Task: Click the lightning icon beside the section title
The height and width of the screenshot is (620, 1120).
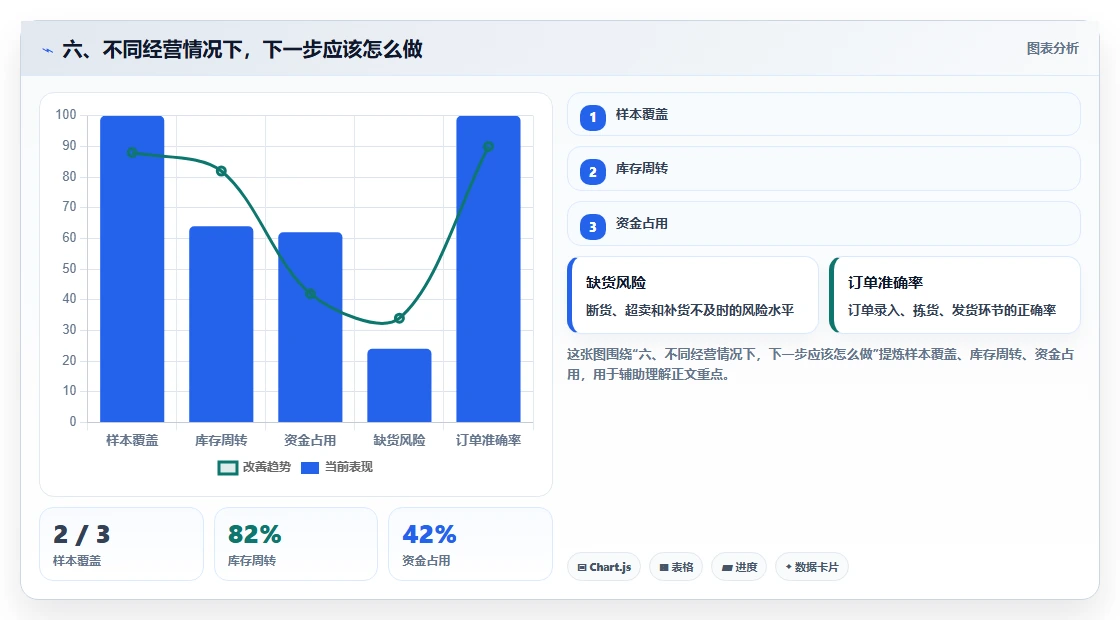Action: [x=47, y=50]
